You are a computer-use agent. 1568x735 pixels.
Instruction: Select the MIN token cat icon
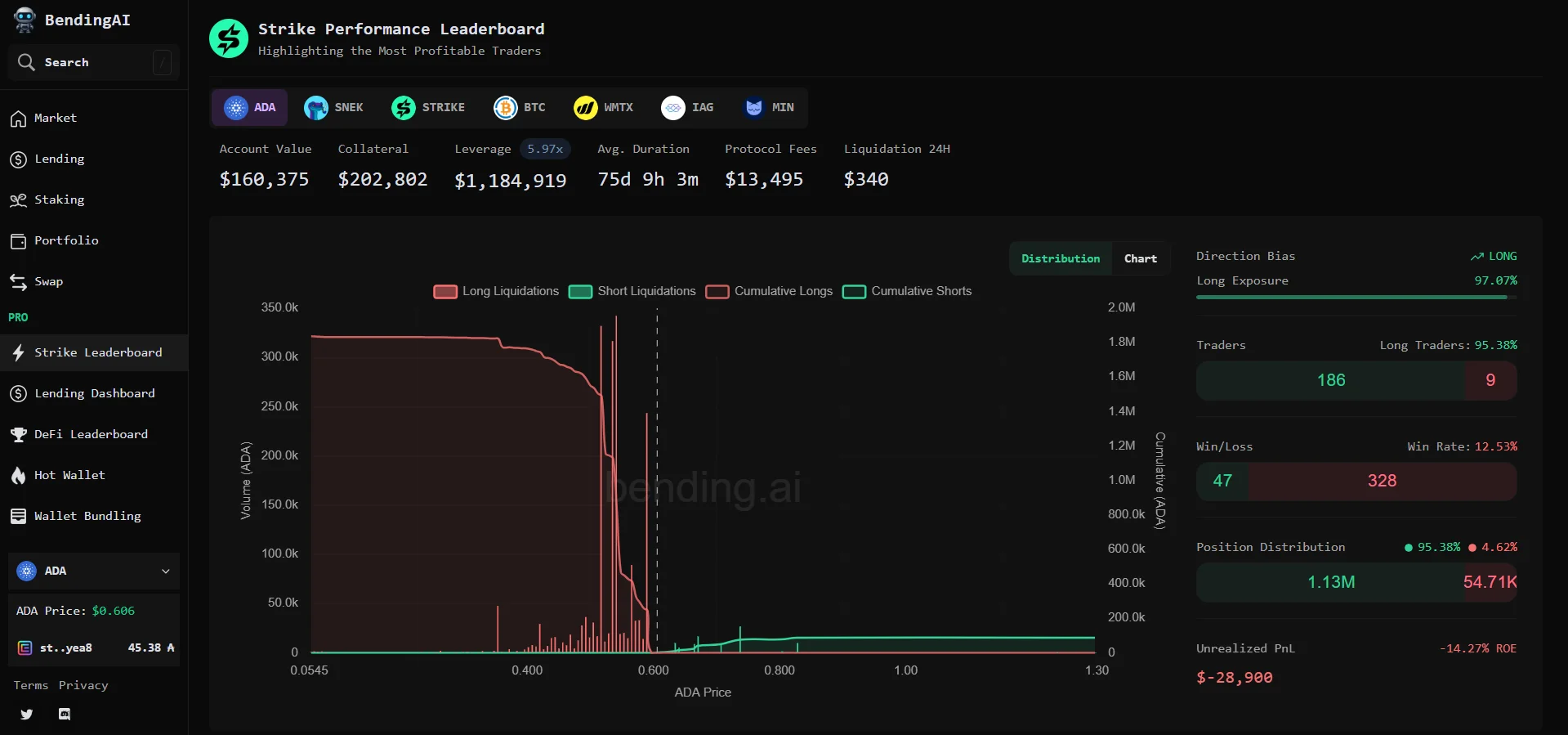[754, 108]
